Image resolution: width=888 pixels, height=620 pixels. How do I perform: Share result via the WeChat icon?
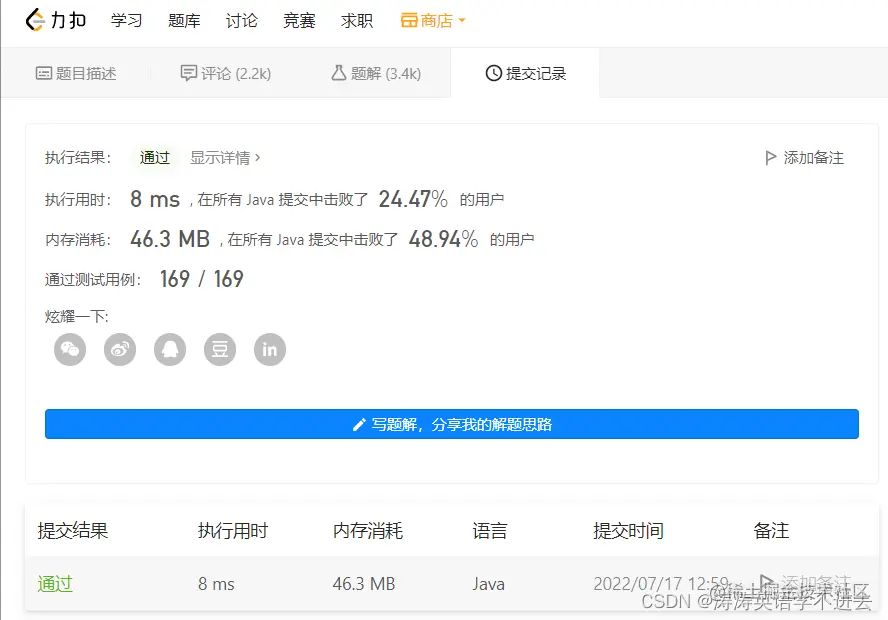tap(70, 350)
